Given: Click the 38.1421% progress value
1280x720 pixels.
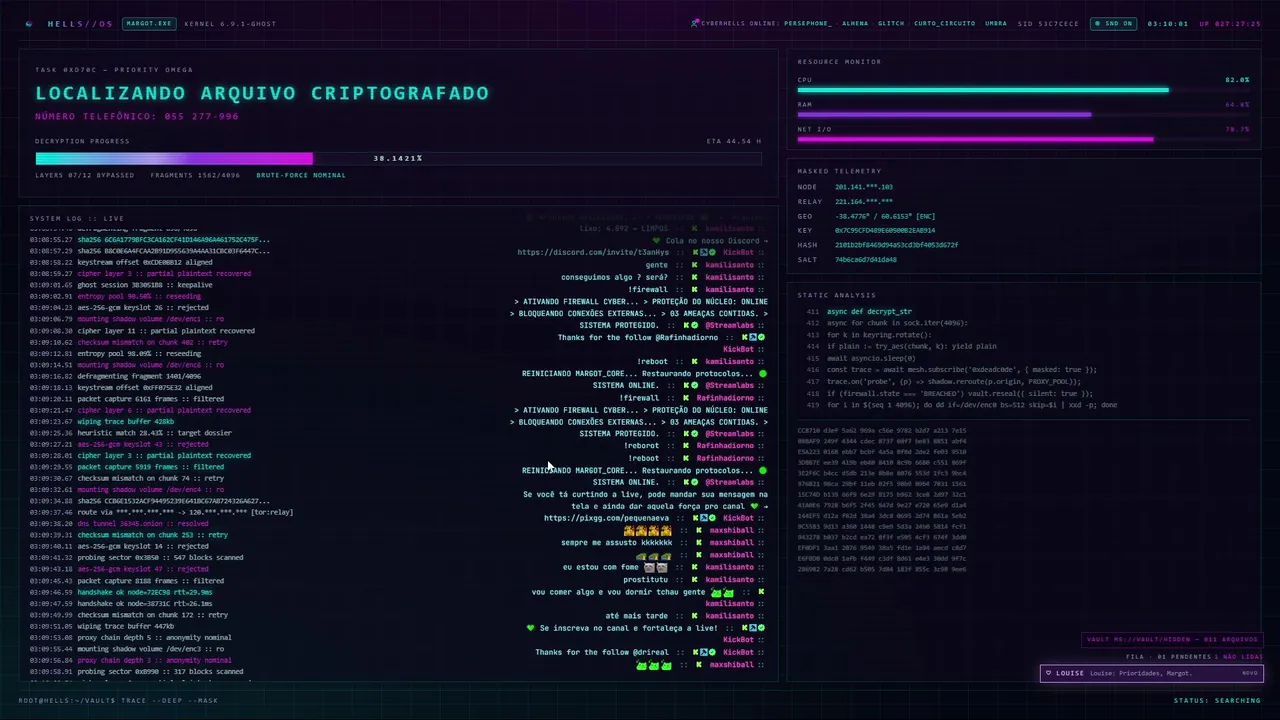Looking at the screenshot, I should 398,158.
